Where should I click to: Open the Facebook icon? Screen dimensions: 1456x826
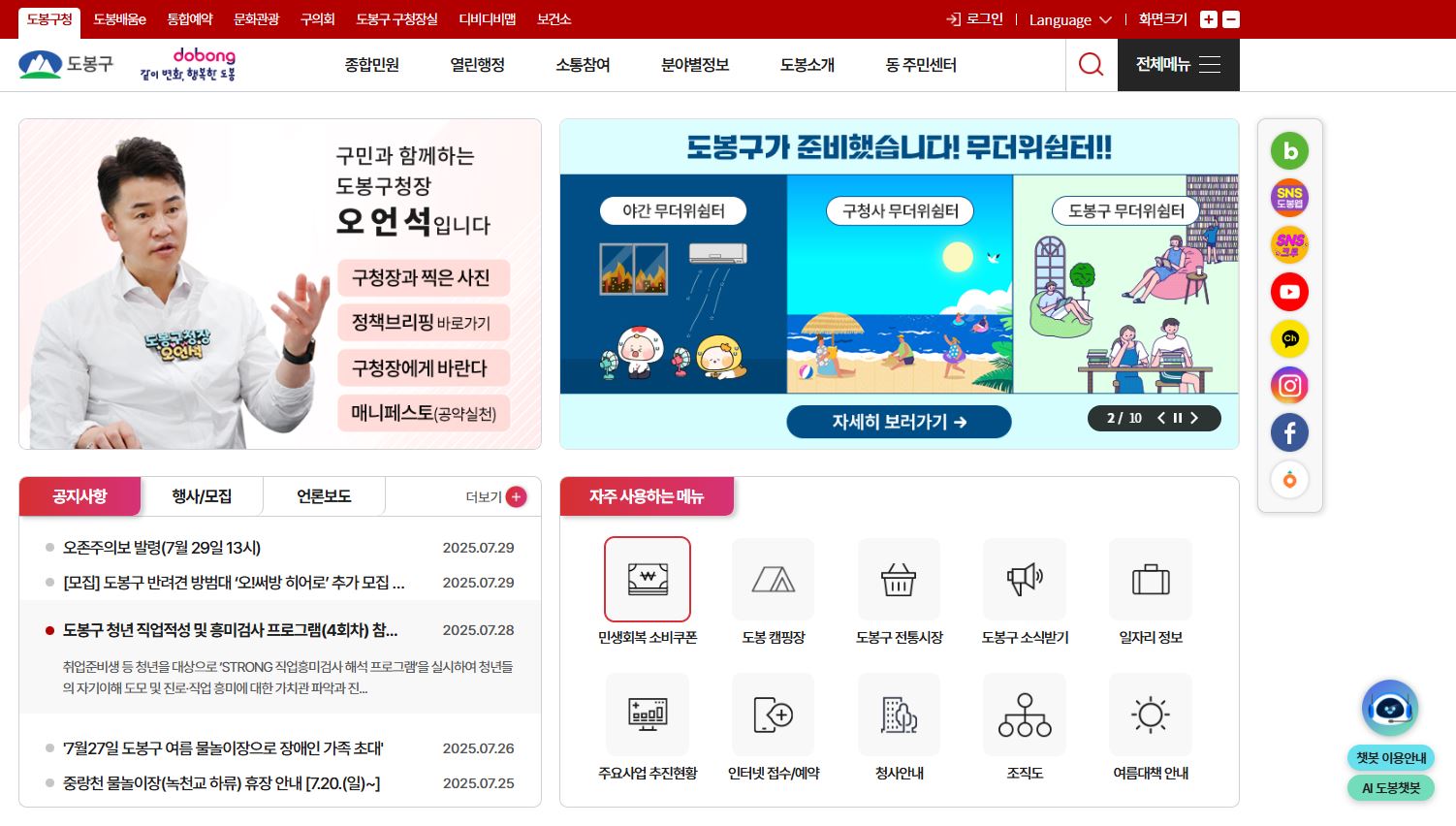[1289, 432]
